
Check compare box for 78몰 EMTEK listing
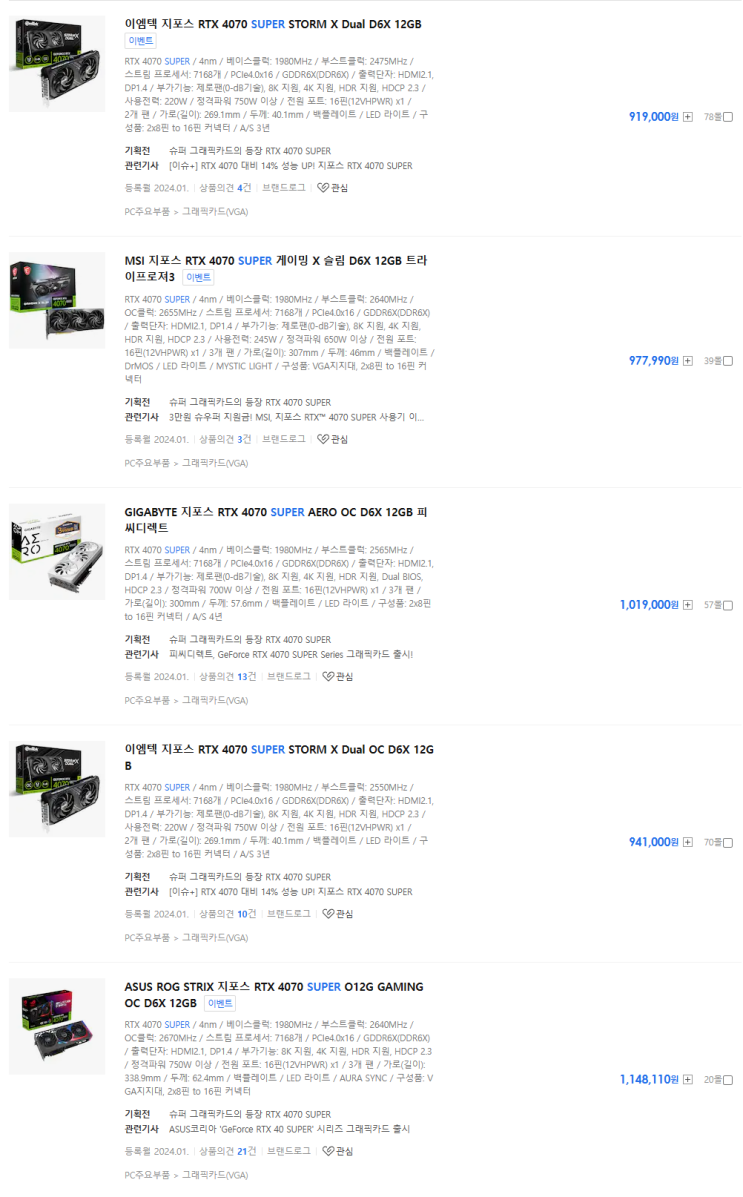728,118
